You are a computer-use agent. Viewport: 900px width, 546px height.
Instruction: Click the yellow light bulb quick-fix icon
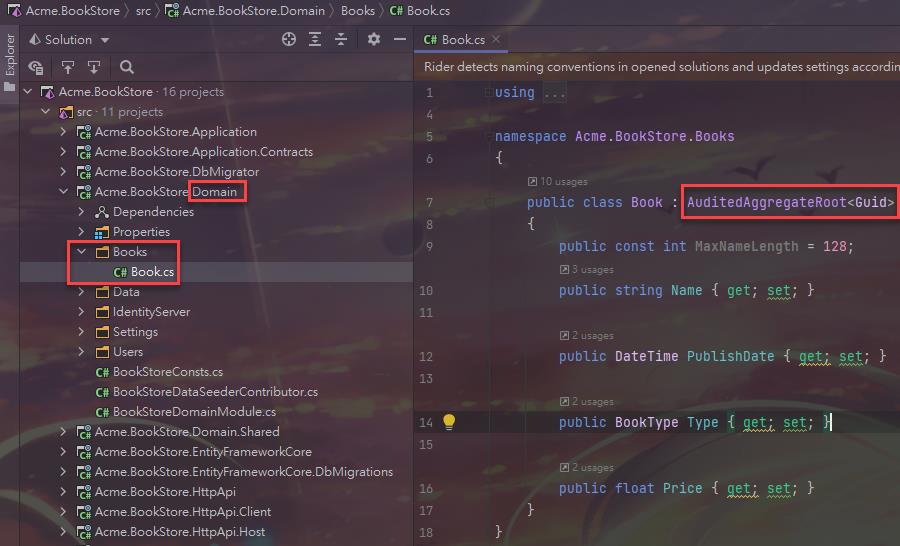point(449,422)
